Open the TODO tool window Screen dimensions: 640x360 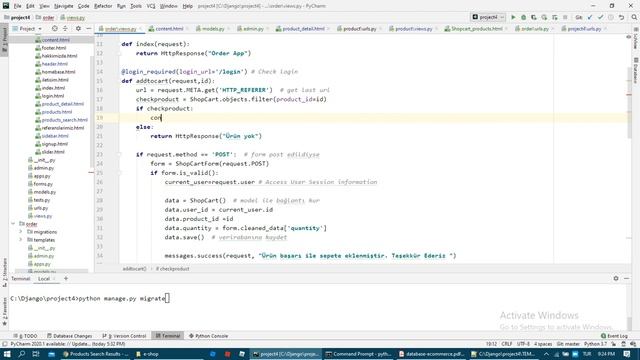click(25, 336)
